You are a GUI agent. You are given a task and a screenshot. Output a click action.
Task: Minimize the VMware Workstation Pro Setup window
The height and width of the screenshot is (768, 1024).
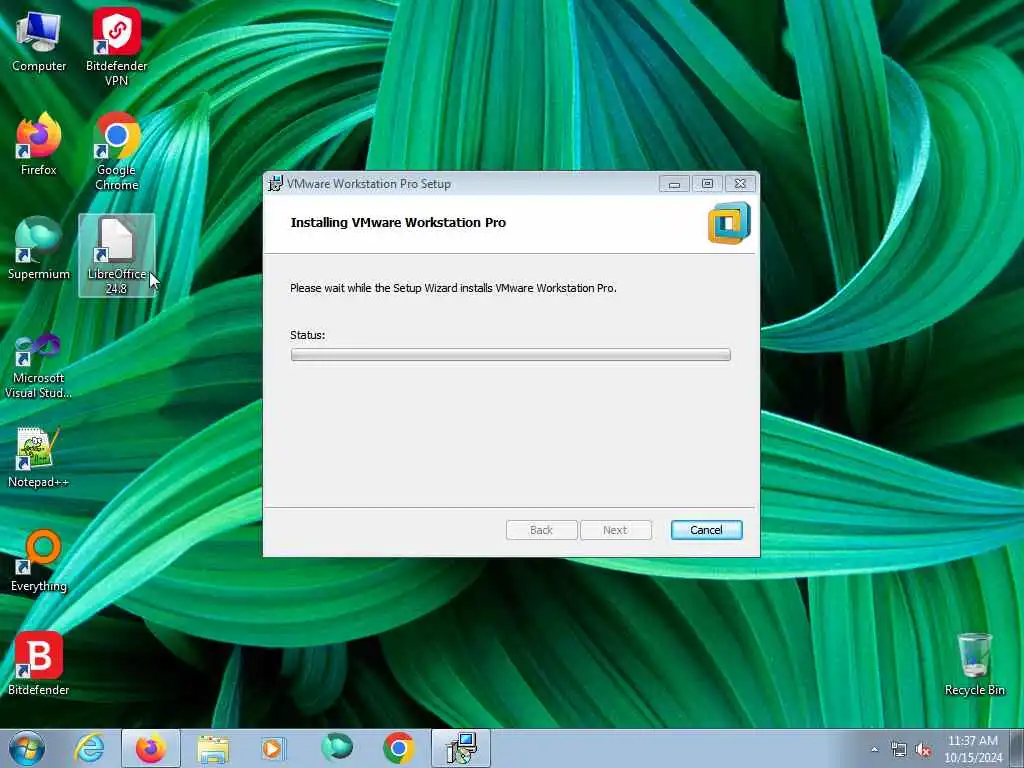click(x=674, y=184)
